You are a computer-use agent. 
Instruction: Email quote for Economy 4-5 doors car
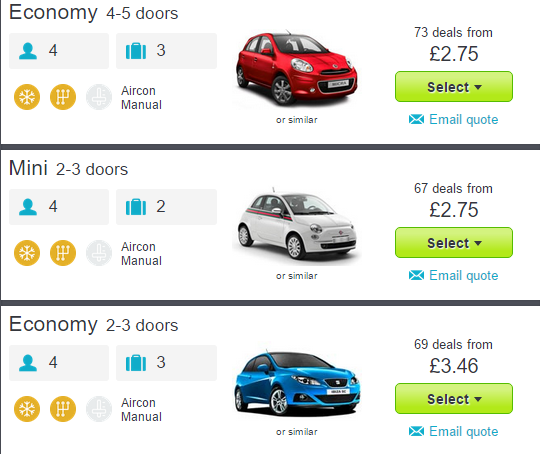454,120
